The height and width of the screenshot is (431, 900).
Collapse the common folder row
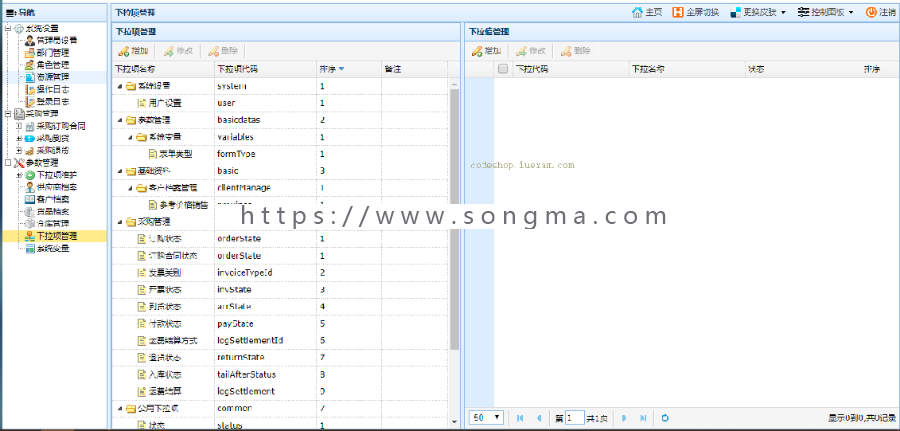(120, 408)
